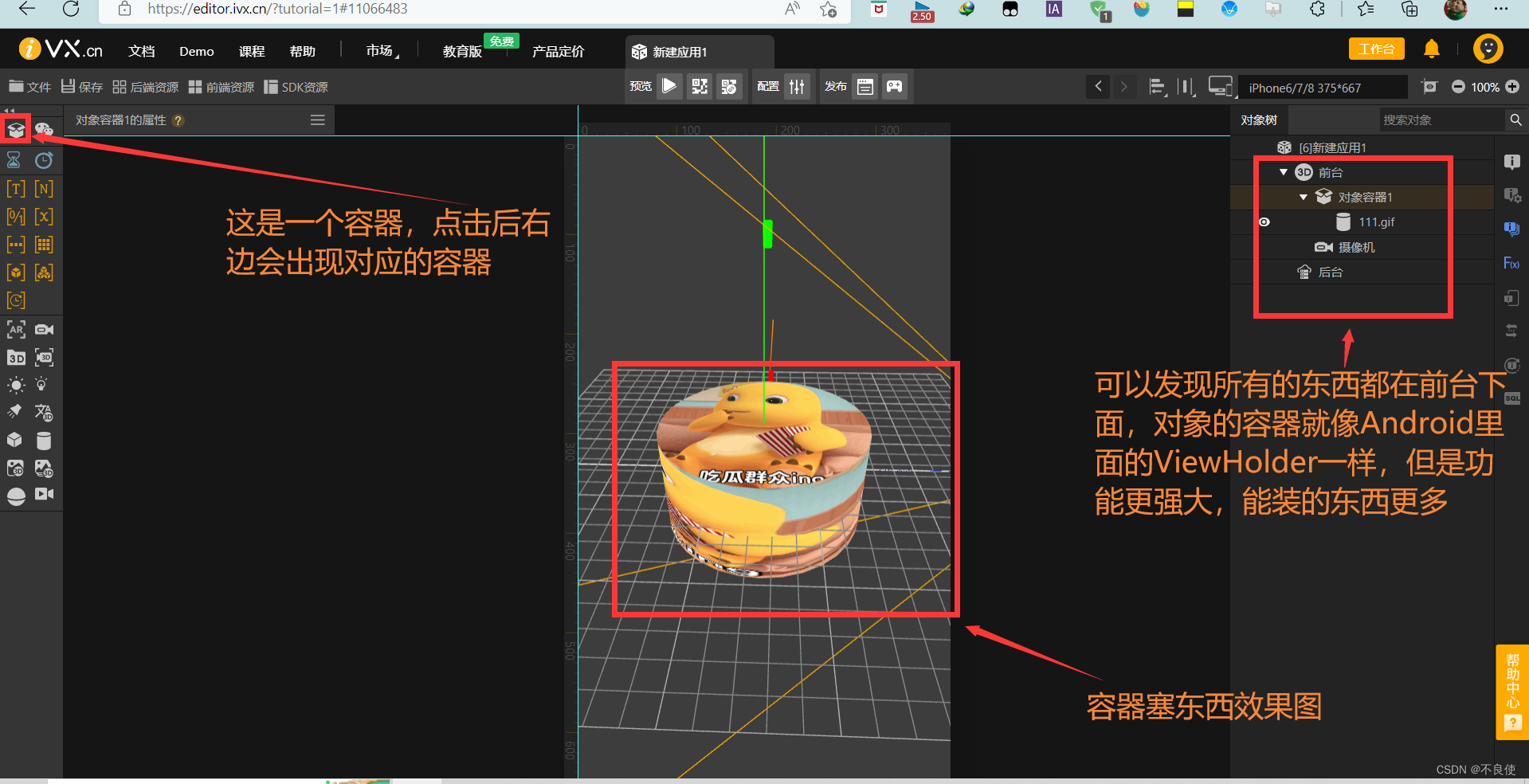Select the AR tool in left toolbar

click(15, 329)
